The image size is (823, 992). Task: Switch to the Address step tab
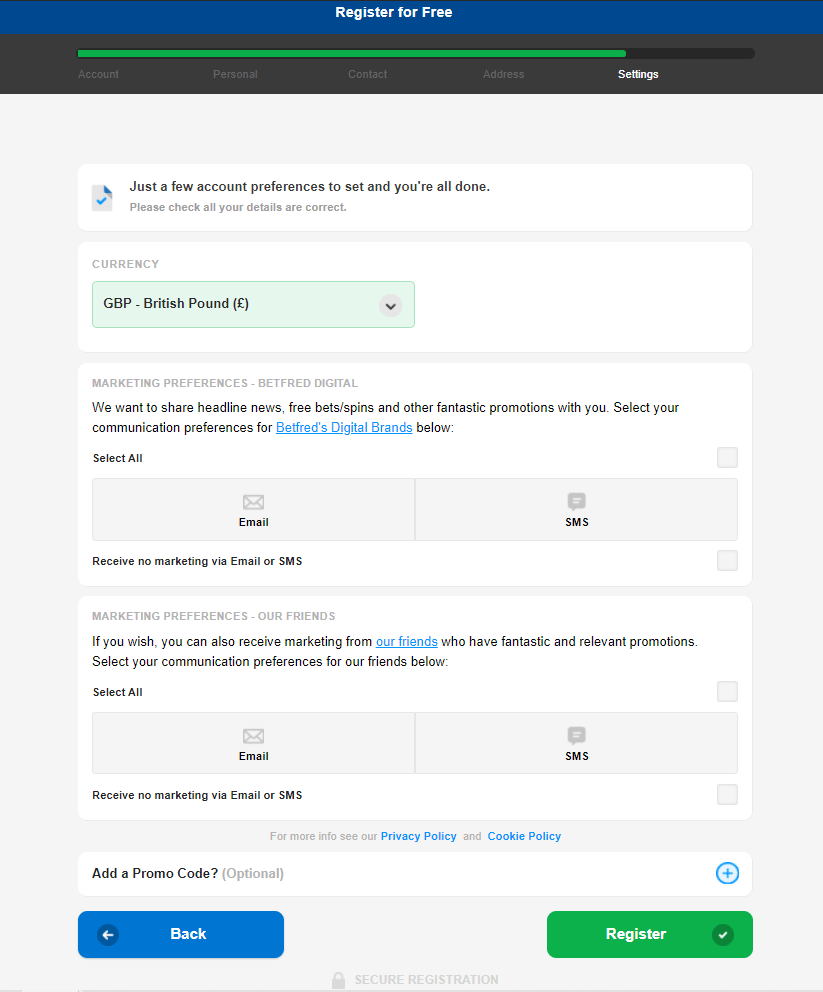point(503,74)
